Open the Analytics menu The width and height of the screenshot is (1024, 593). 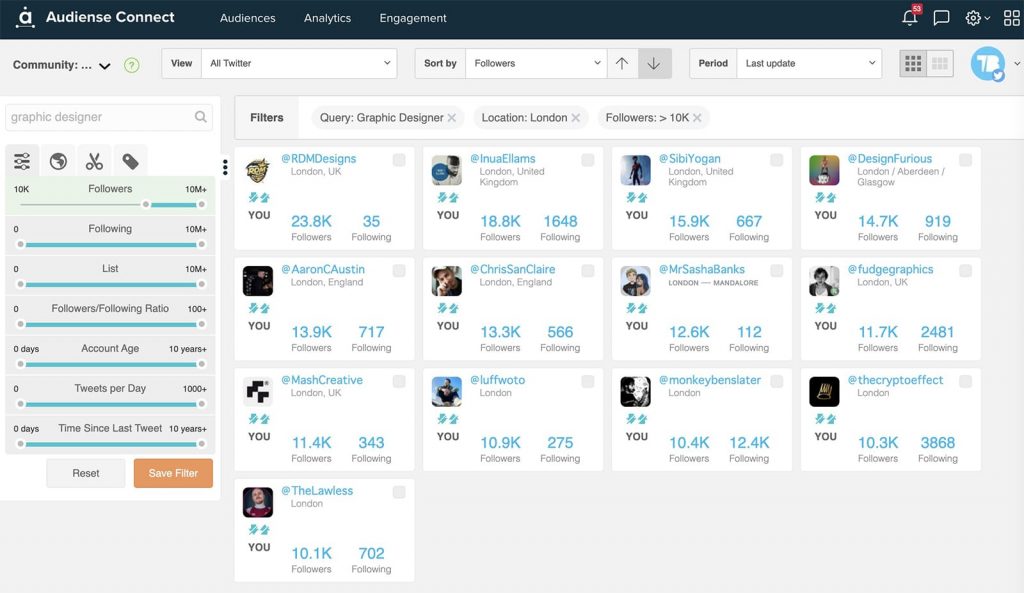tap(327, 18)
